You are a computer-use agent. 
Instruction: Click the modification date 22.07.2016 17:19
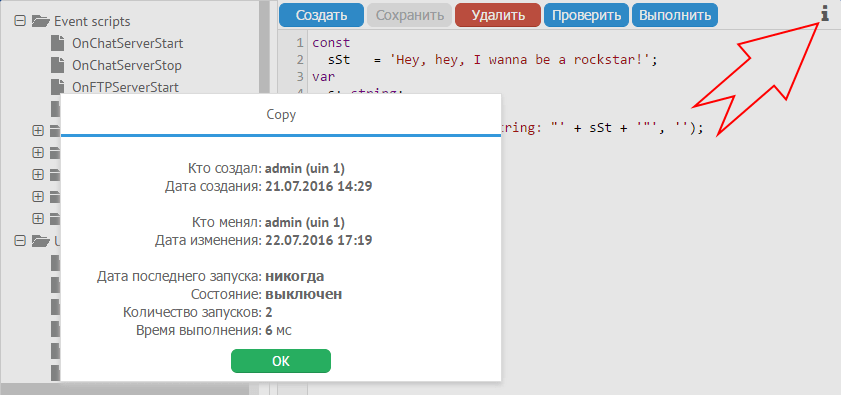(319, 240)
